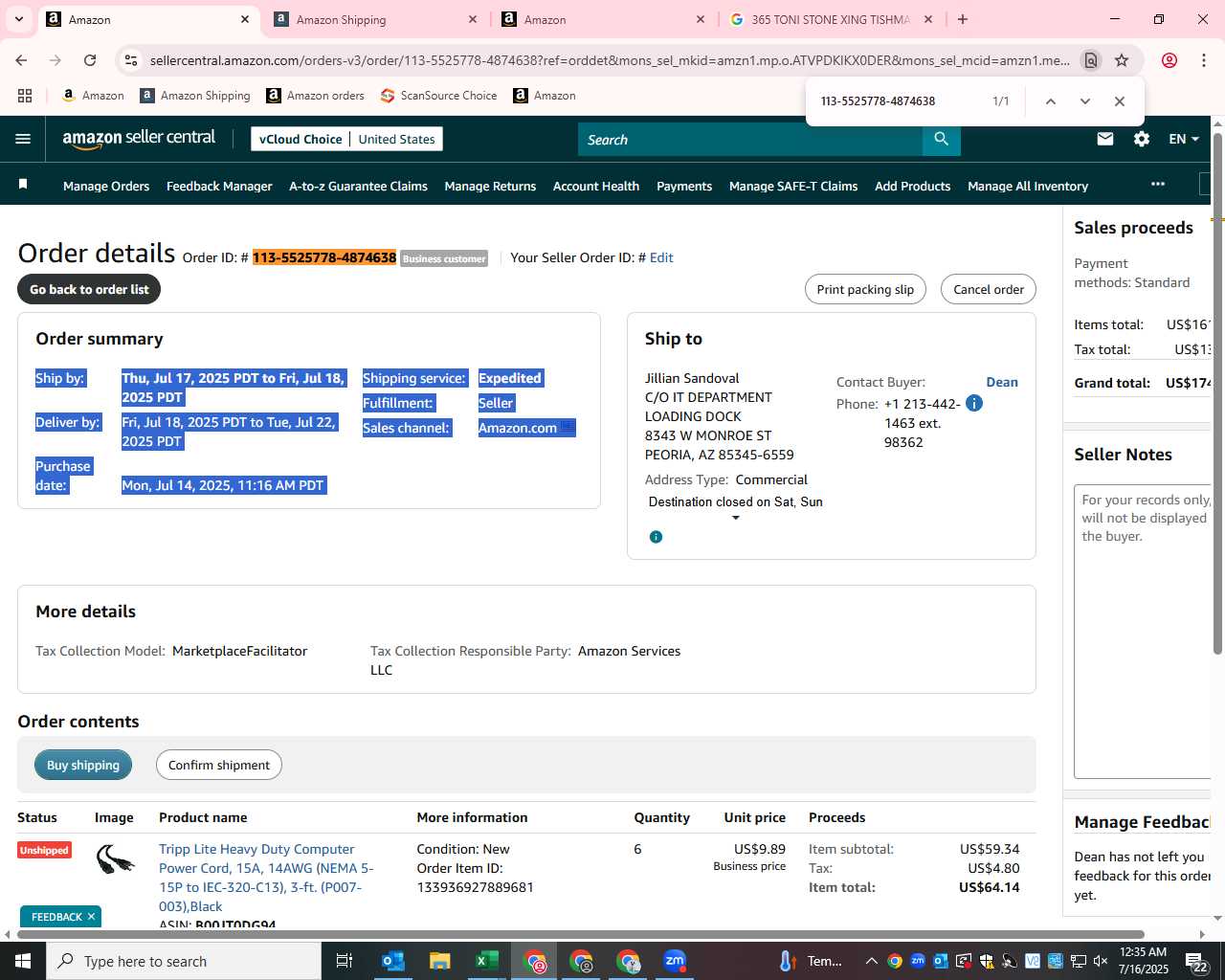
Task: Click Print packing slip button
Action: pyautogui.click(x=865, y=289)
